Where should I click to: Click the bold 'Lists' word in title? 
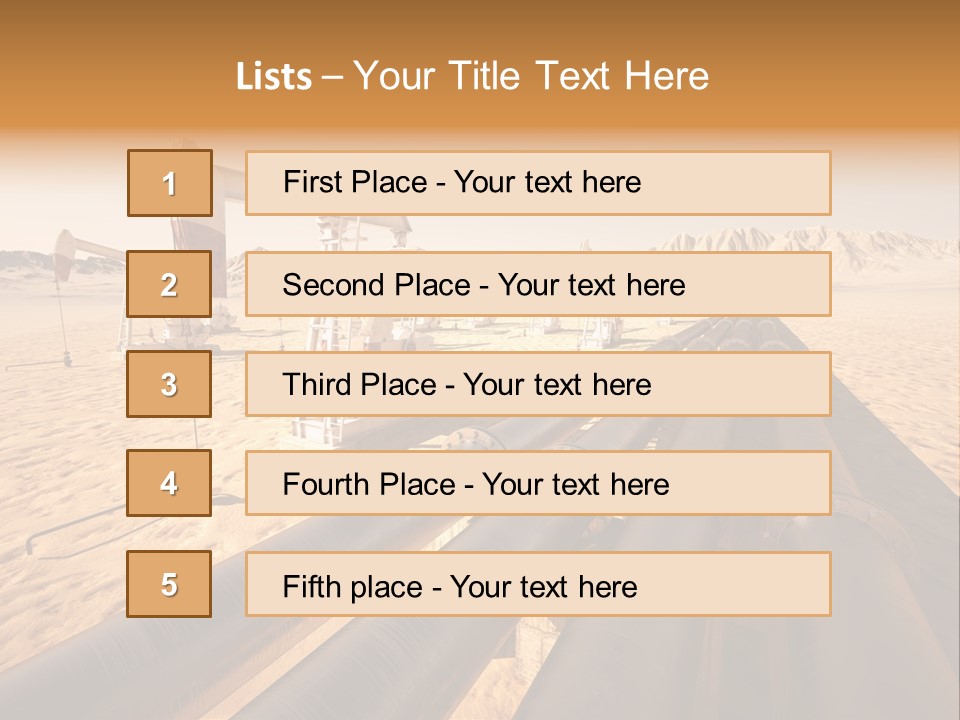click(273, 77)
